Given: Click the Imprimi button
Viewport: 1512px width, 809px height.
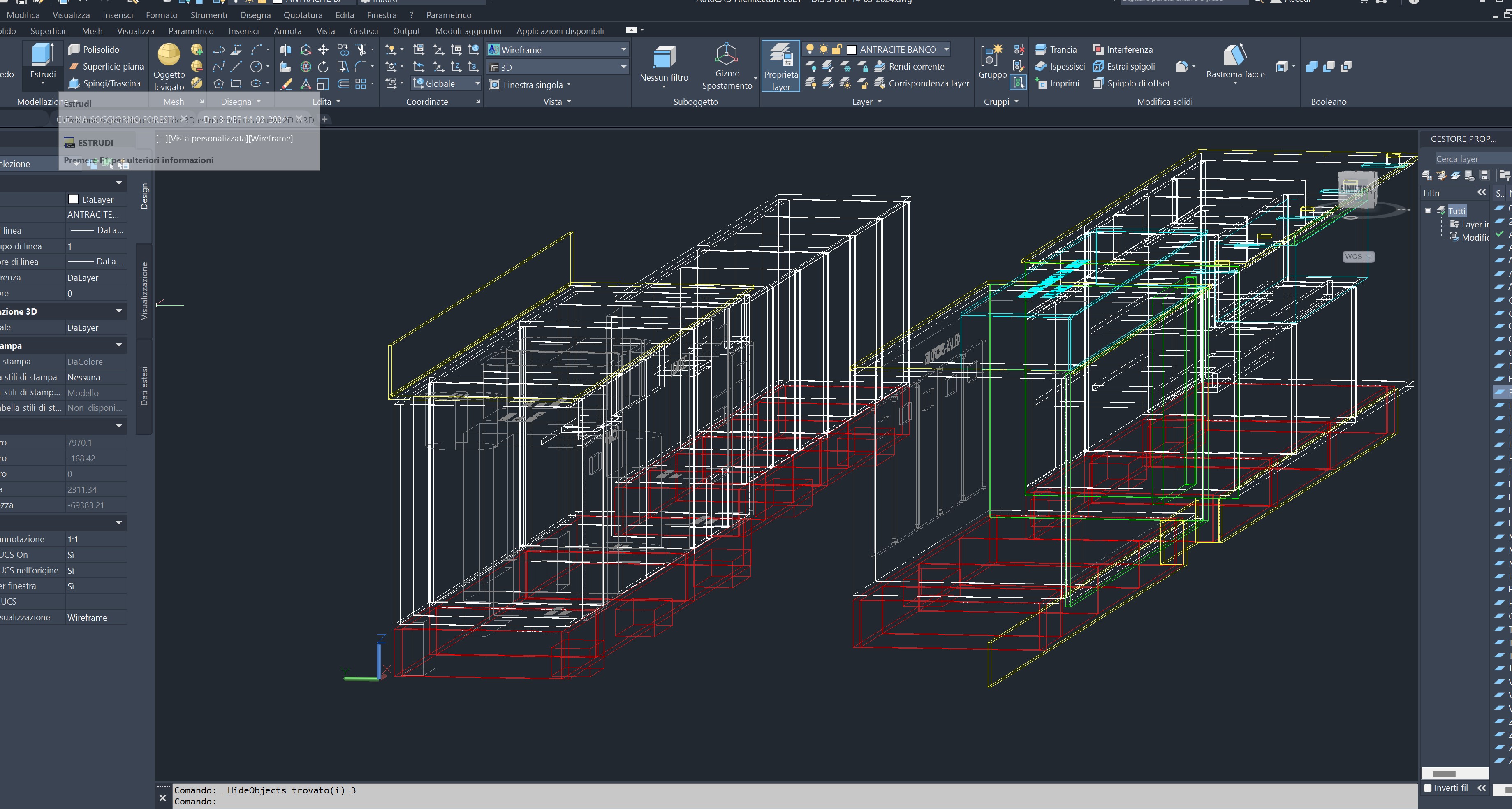Looking at the screenshot, I should [x=1057, y=83].
